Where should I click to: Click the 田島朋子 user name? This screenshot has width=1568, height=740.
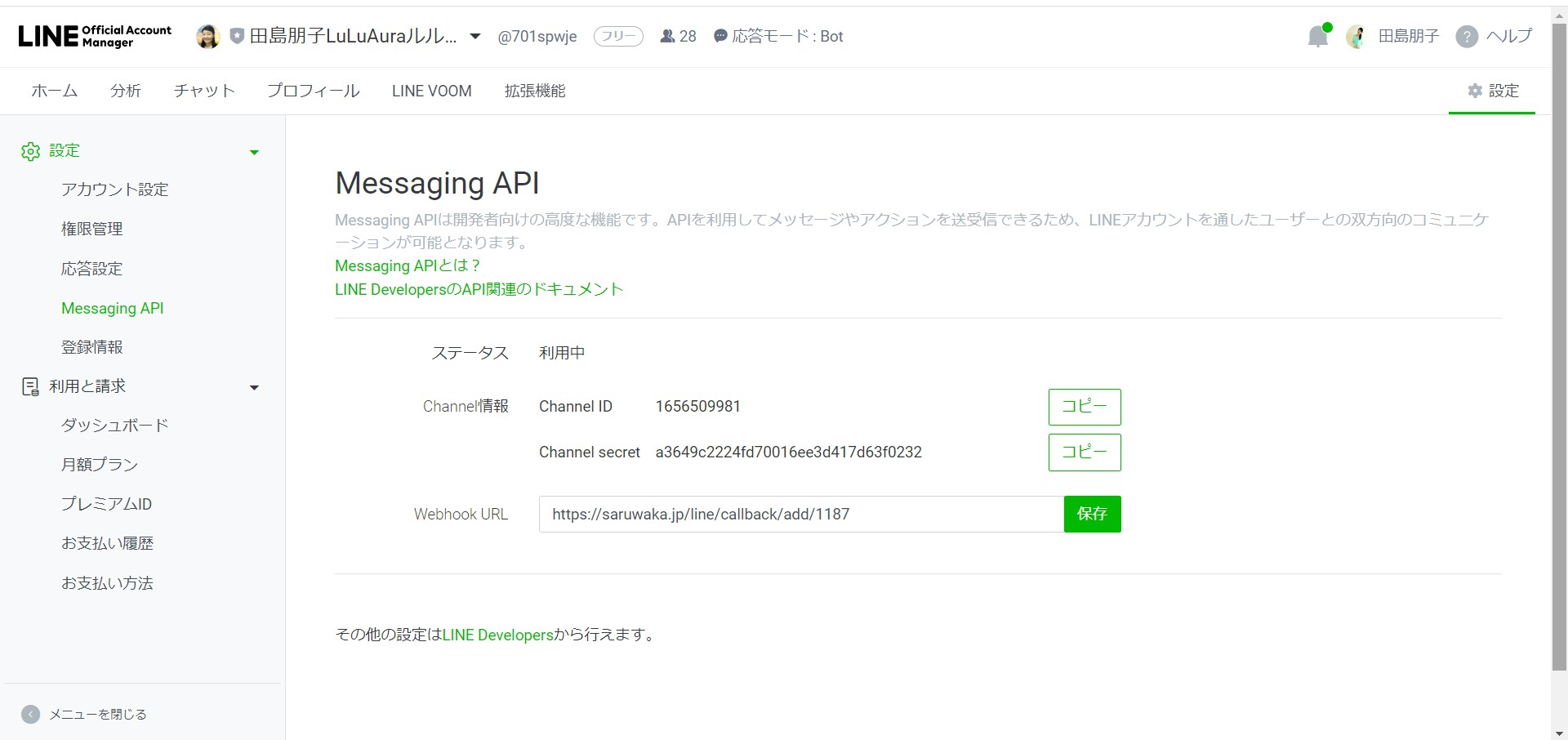point(1409,36)
